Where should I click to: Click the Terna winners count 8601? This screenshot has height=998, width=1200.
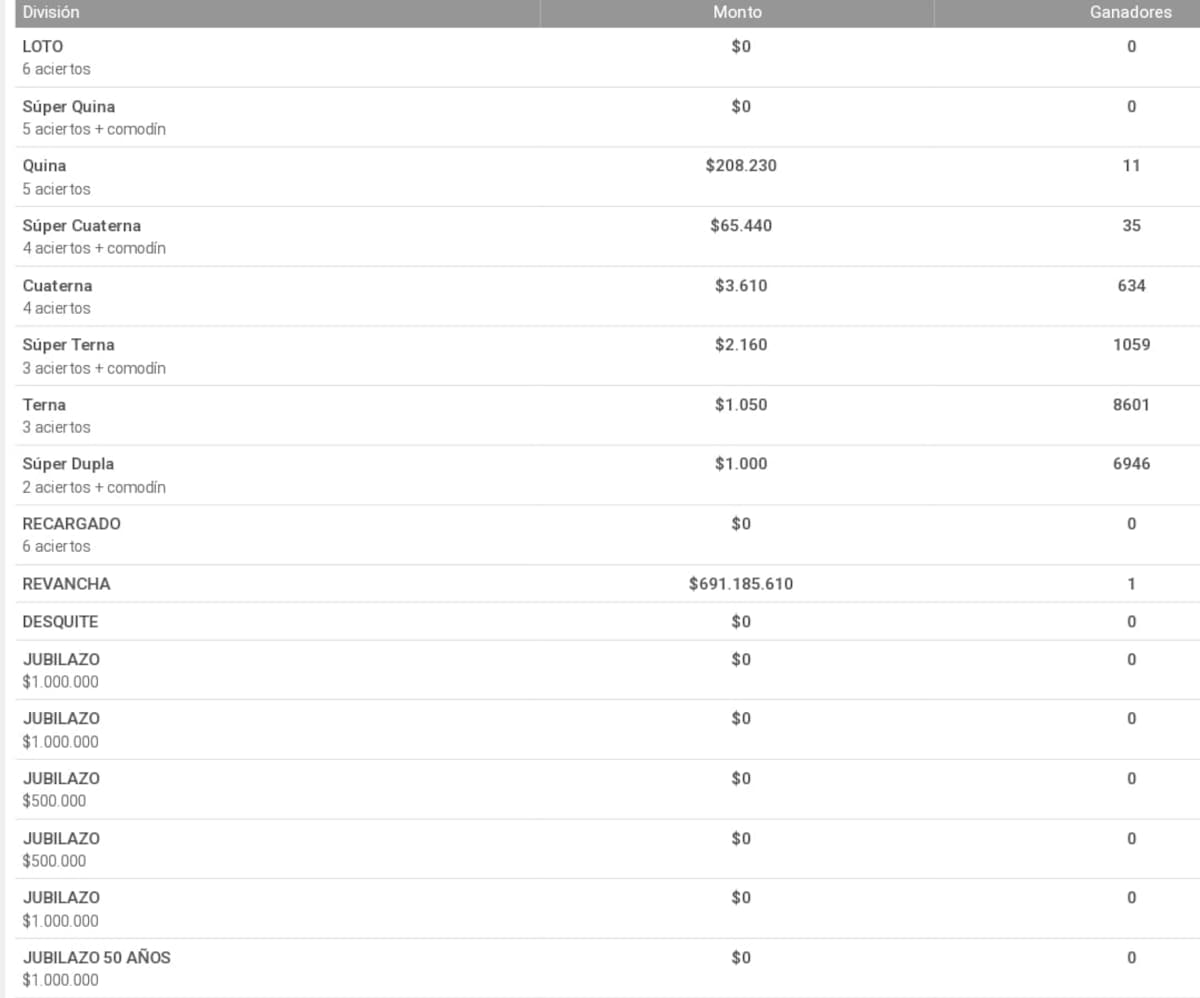tap(1131, 405)
